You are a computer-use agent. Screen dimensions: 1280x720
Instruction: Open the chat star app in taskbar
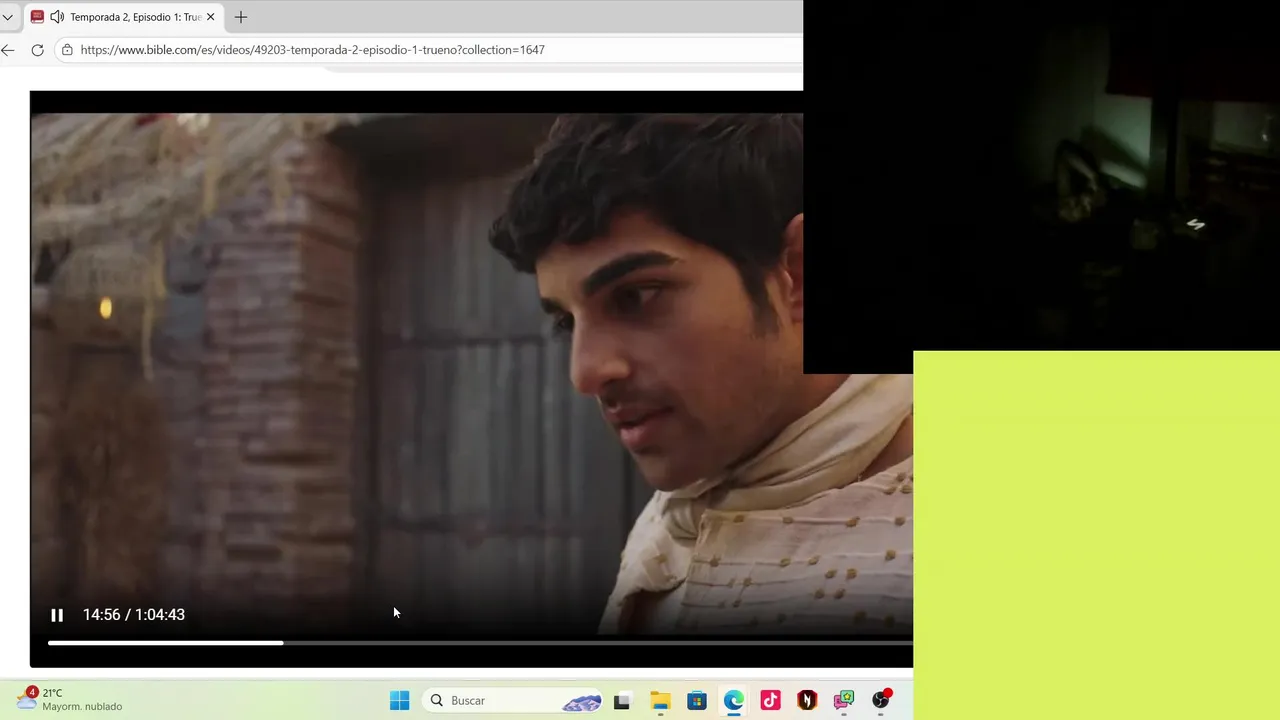(x=844, y=700)
